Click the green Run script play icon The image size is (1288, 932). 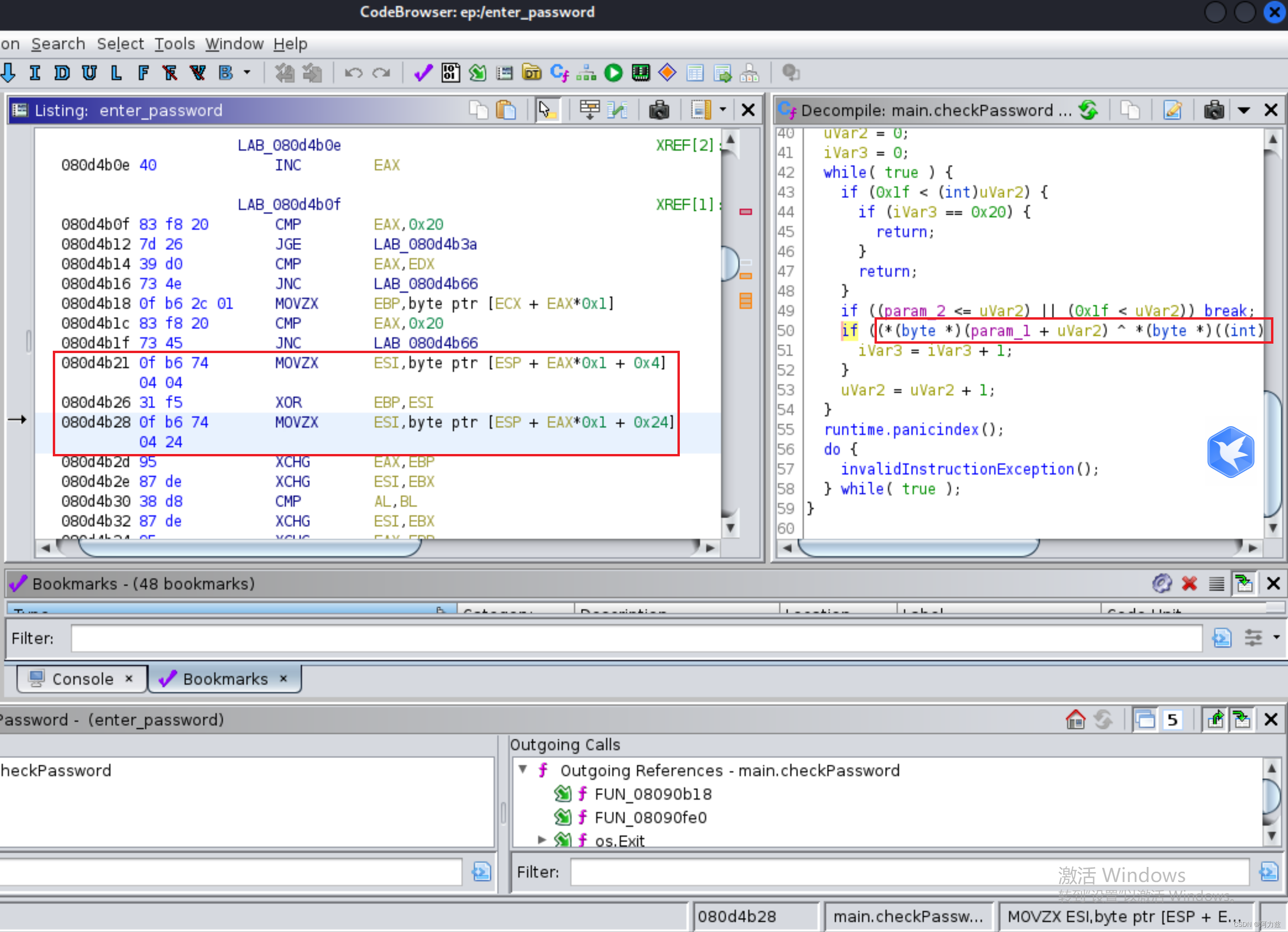pyautogui.click(x=613, y=73)
